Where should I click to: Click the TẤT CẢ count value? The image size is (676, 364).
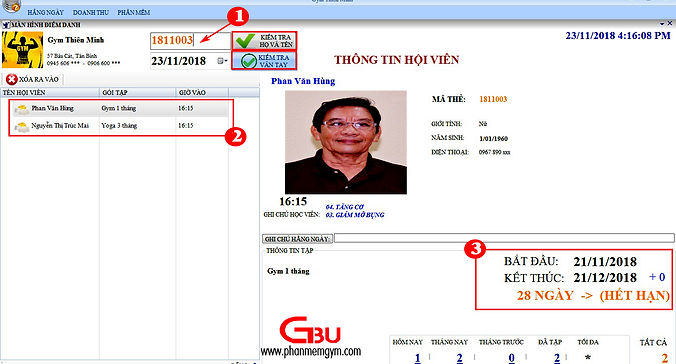pos(664,358)
